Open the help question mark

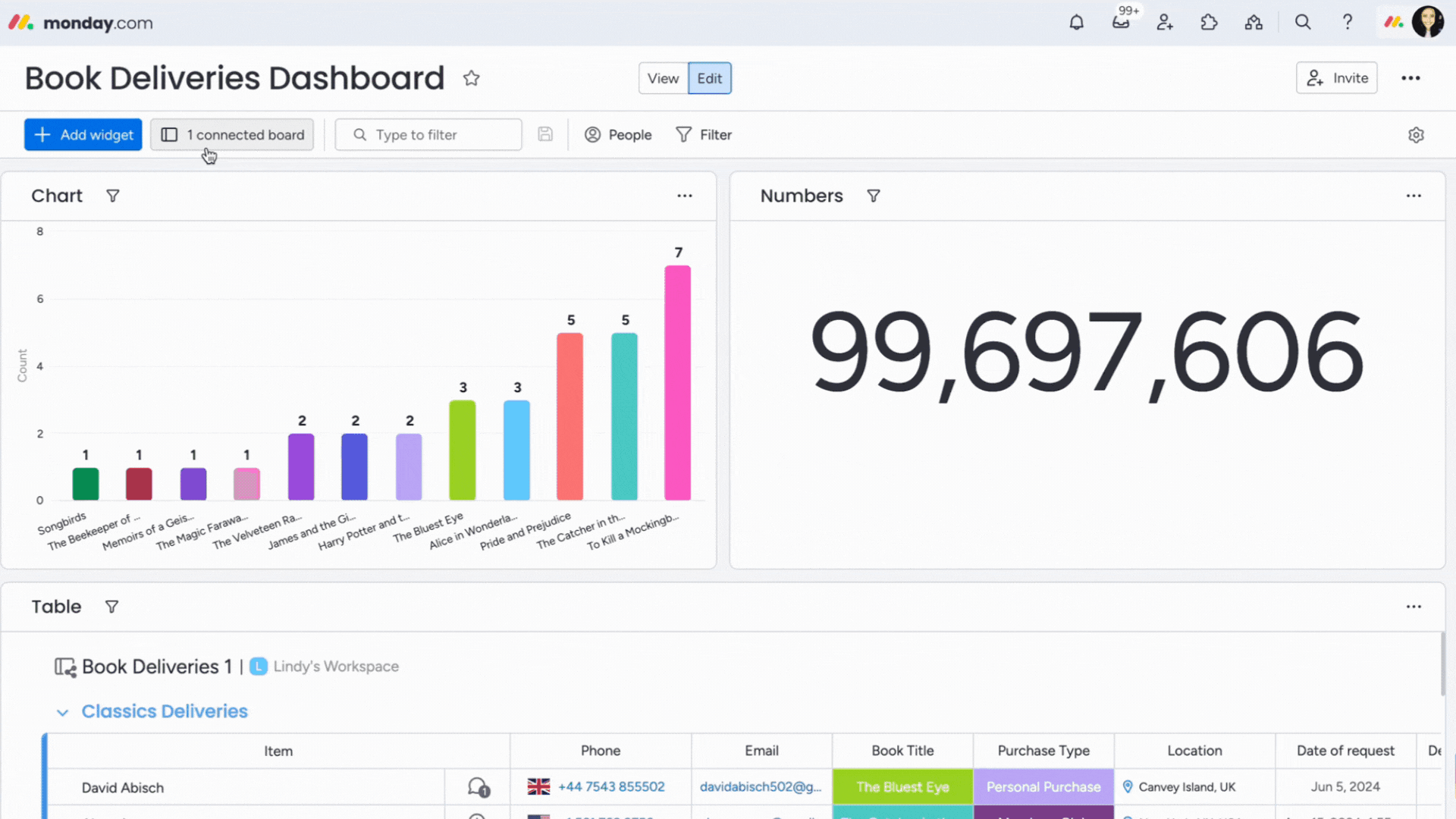1348,23
